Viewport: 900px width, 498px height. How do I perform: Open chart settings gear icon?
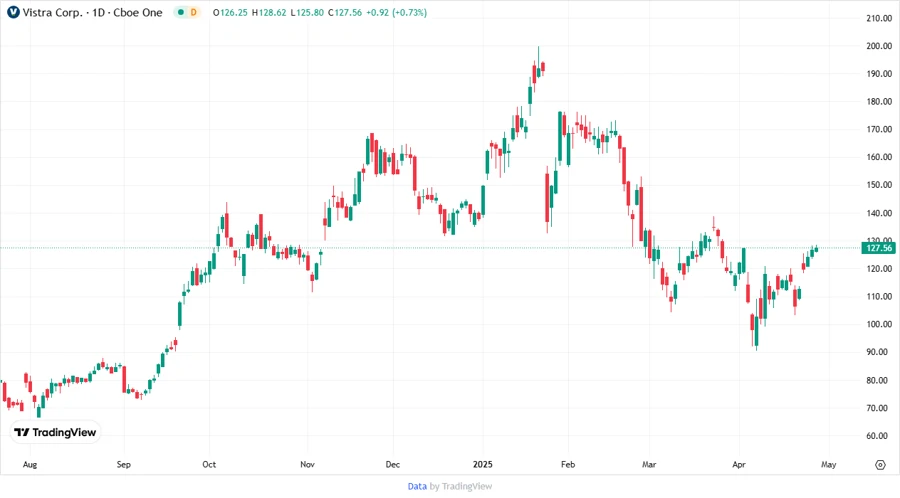(880, 465)
